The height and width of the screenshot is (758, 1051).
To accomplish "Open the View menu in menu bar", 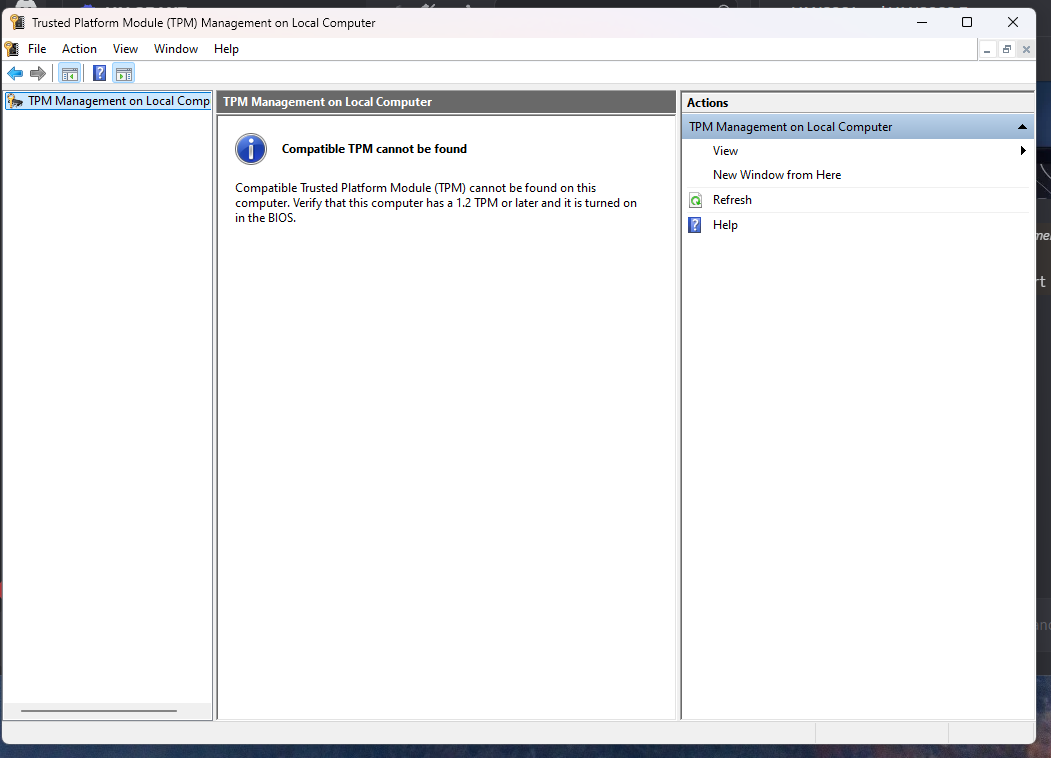I will coord(125,49).
